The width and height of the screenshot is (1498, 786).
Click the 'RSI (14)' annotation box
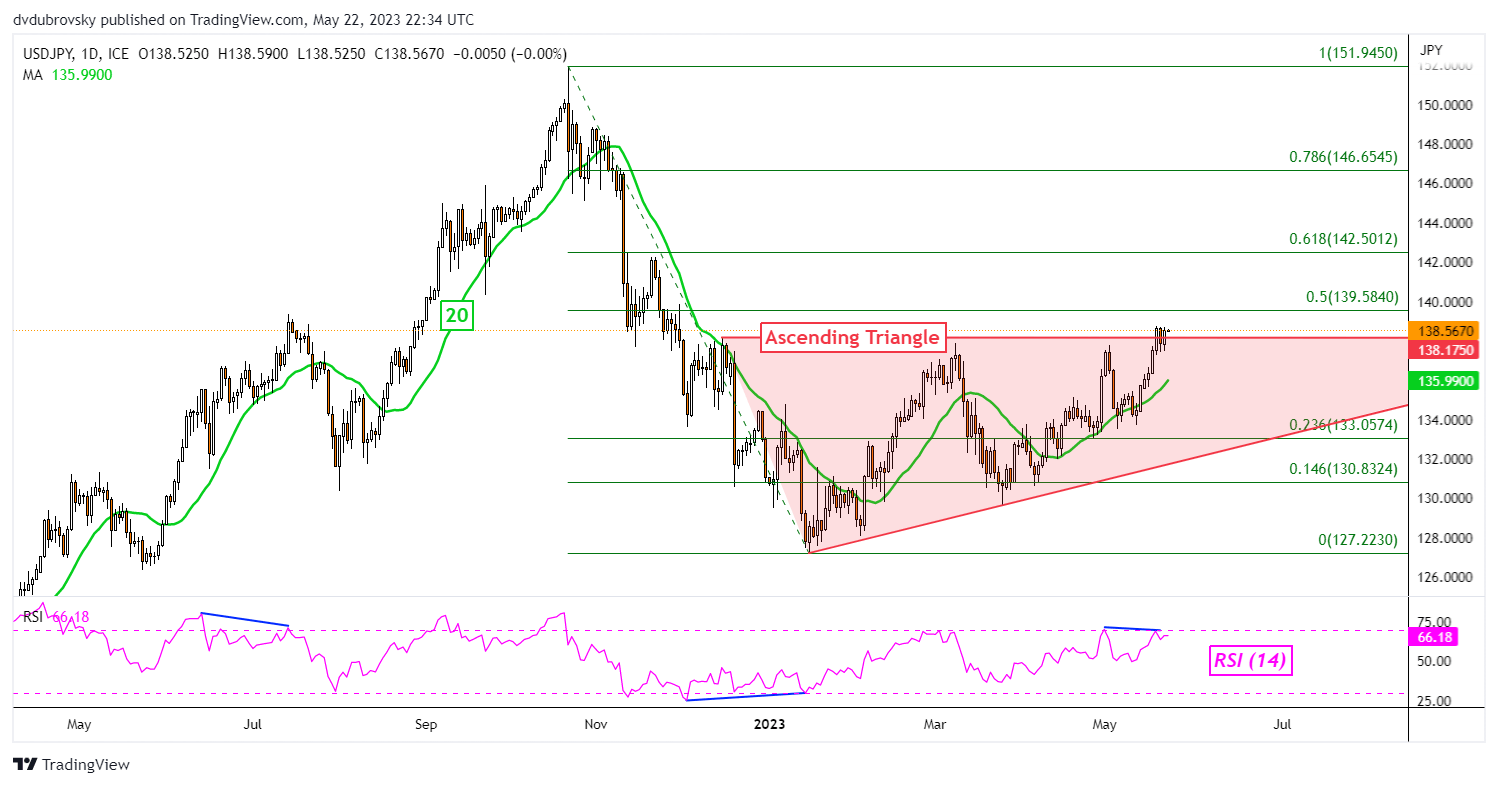(x=1251, y=660)
